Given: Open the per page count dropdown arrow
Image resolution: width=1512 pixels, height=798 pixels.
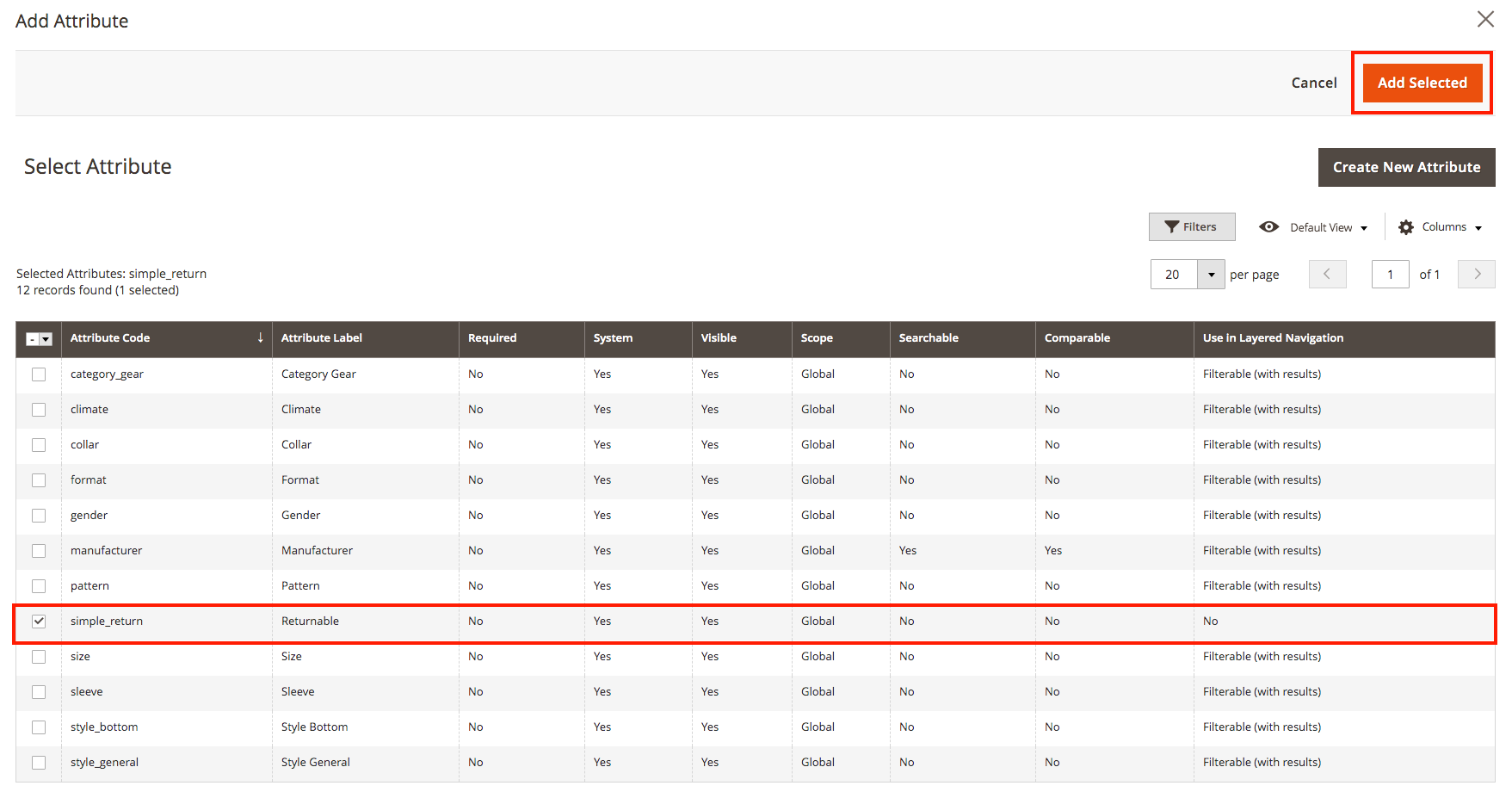Looking at the screenshot, I should pyautogui.click(x=1211, y=275).
